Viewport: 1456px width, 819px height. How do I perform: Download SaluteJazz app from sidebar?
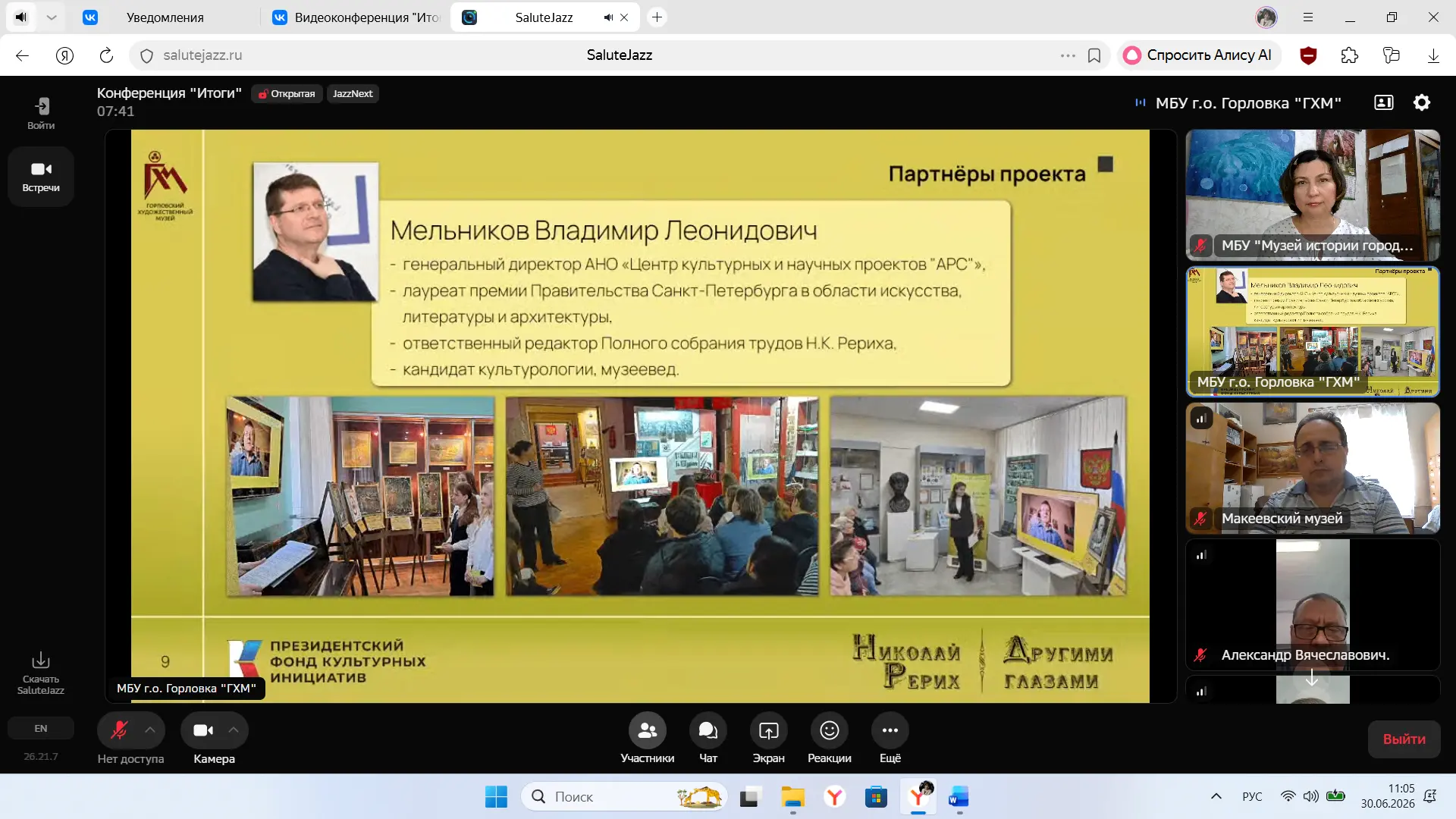click(41, 673)
